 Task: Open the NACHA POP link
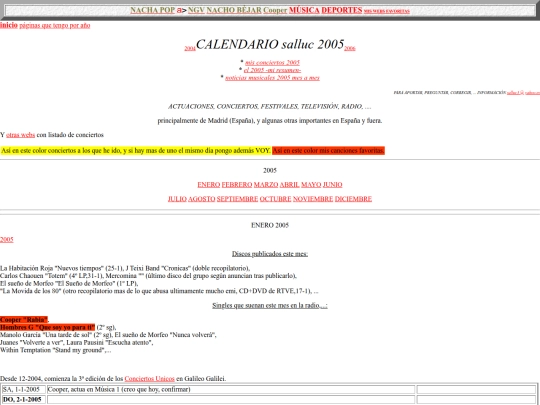coord(153,10)
